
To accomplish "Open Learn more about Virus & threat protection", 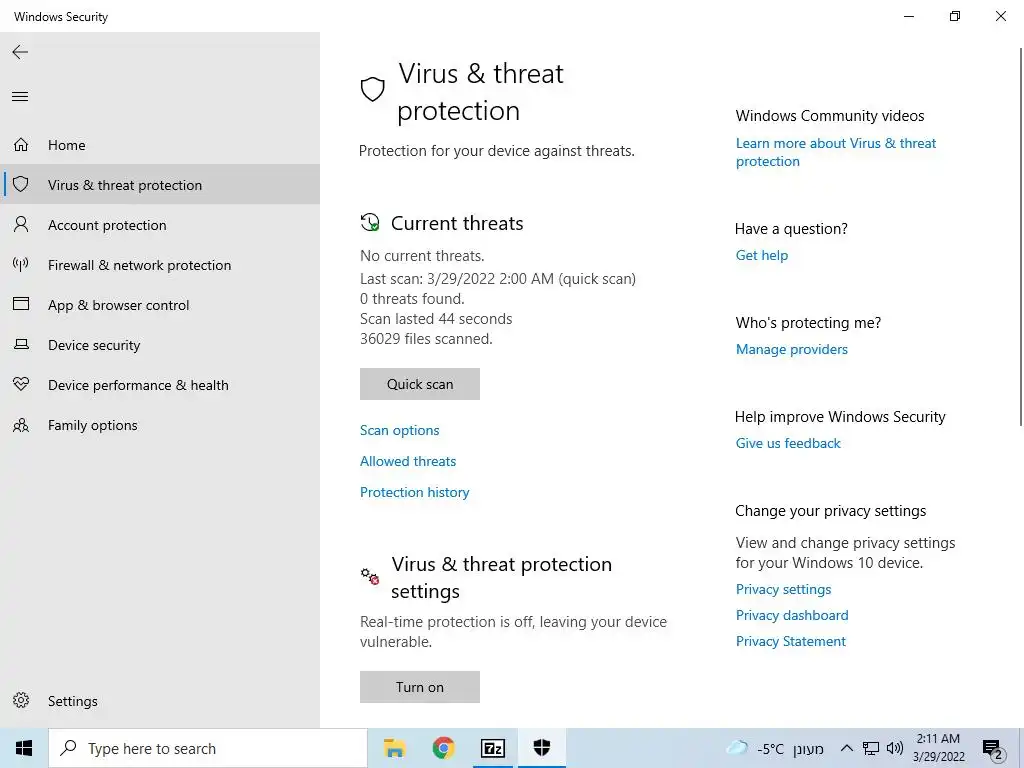I will click(835, 152).
